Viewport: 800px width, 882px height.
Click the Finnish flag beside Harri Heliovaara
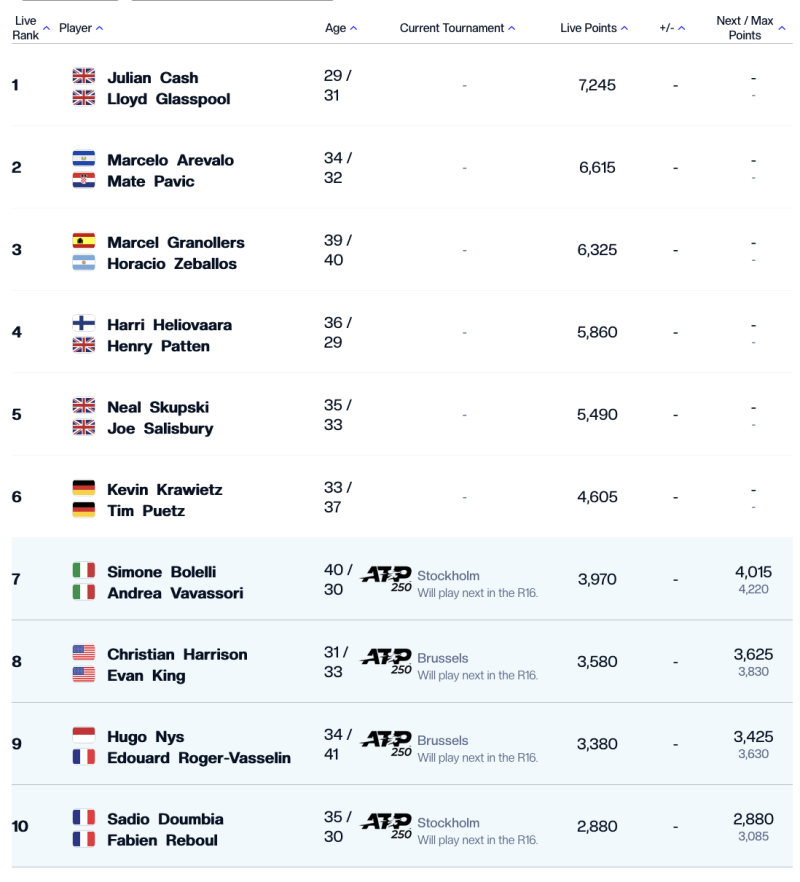(84, 324)
